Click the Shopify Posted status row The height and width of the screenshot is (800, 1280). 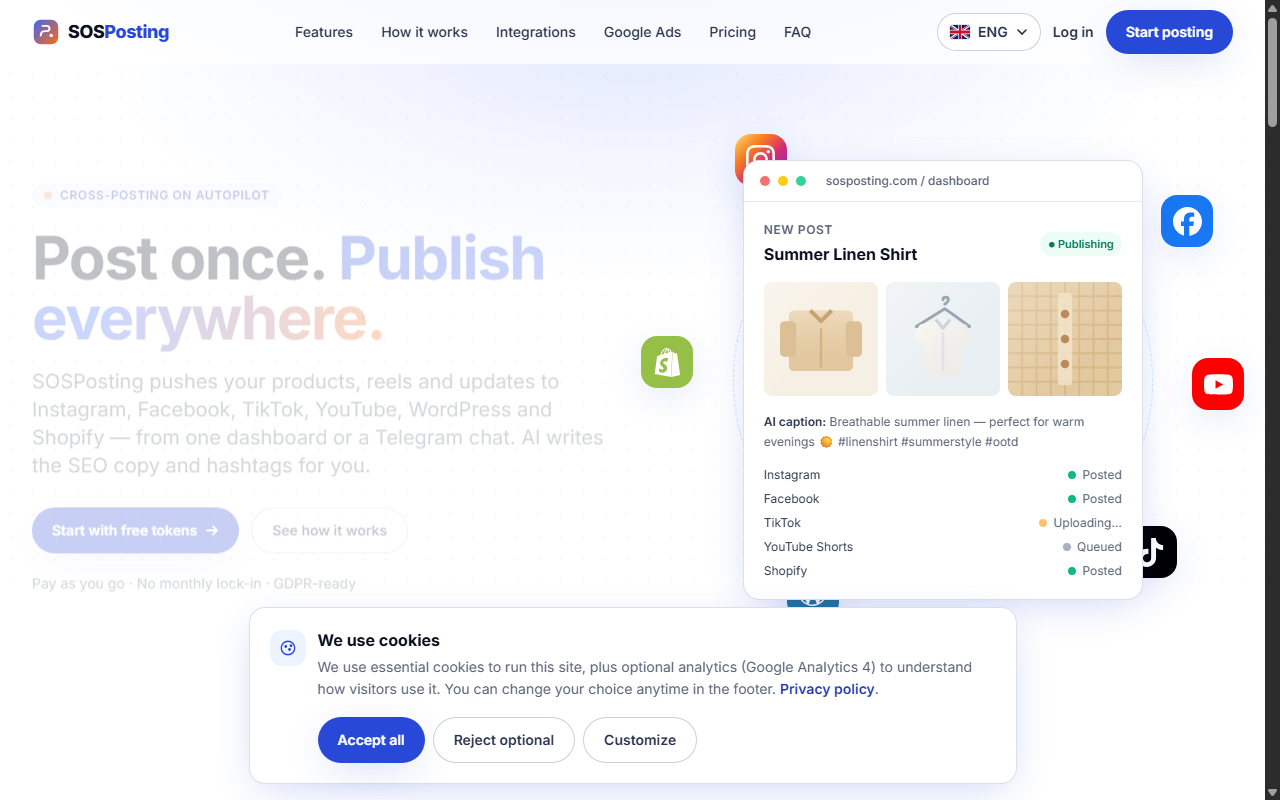click(x=943, y=571)
